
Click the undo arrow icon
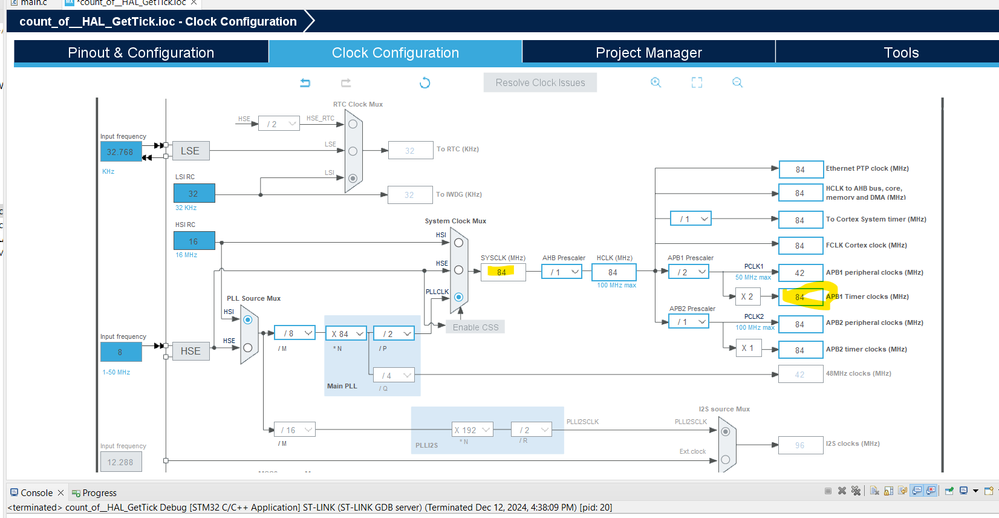305,83
